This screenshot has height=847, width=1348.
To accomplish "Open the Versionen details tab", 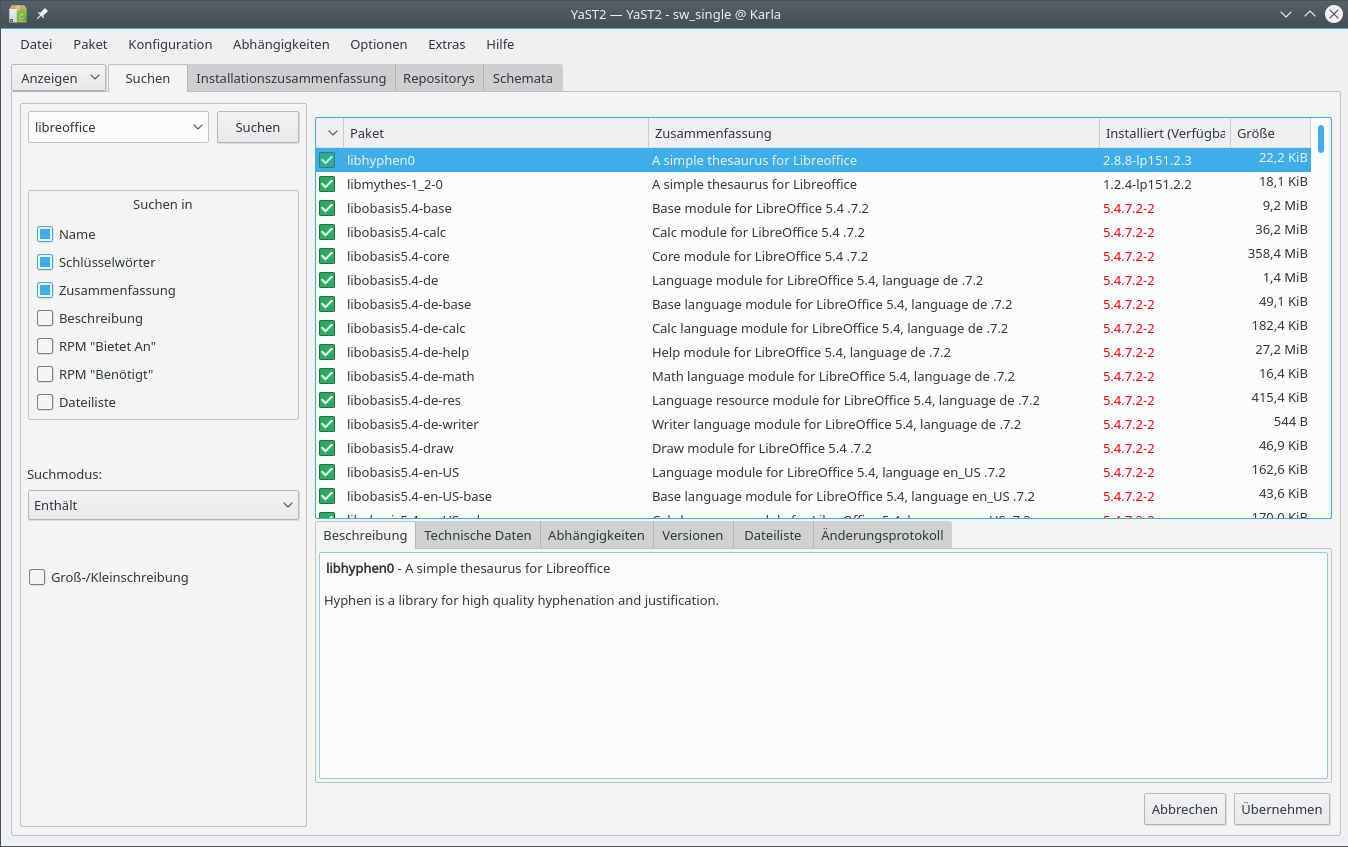I will point(692,535).
